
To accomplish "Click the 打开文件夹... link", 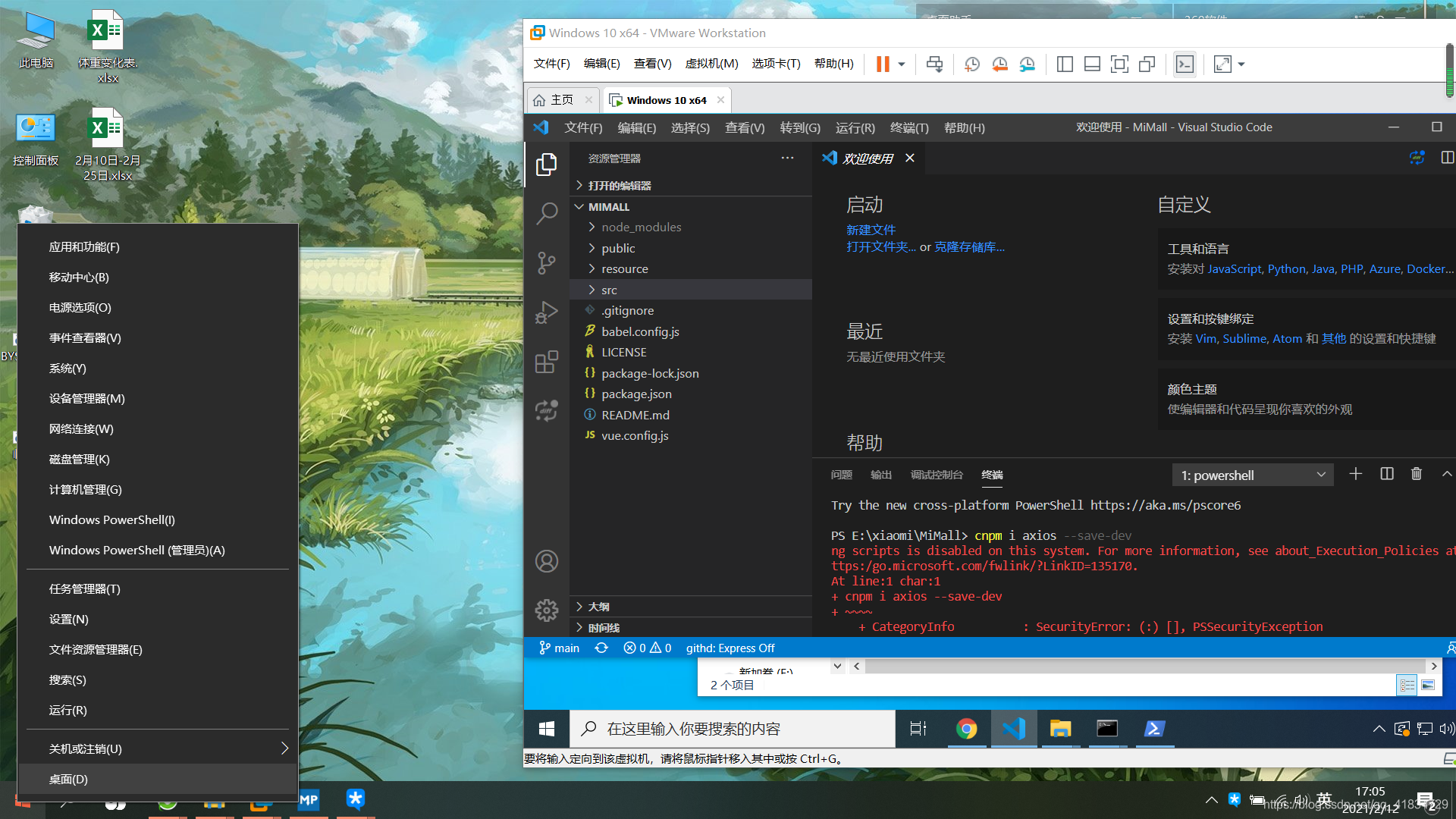I will pos(881,247).
